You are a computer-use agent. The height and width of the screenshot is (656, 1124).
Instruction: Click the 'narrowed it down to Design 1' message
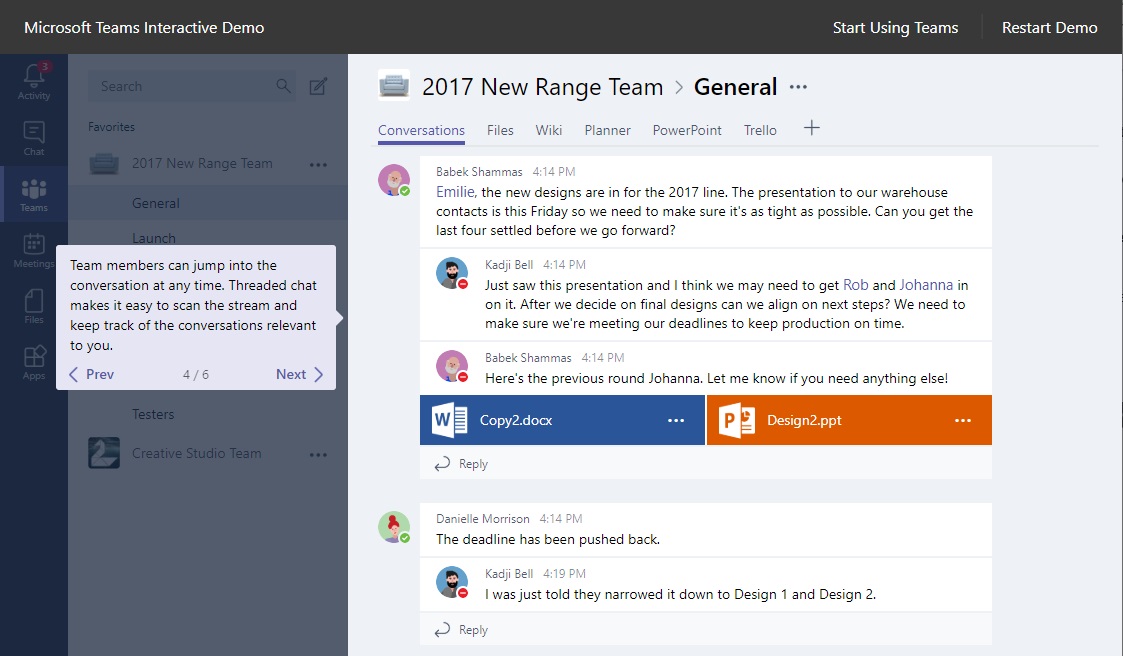680,594
